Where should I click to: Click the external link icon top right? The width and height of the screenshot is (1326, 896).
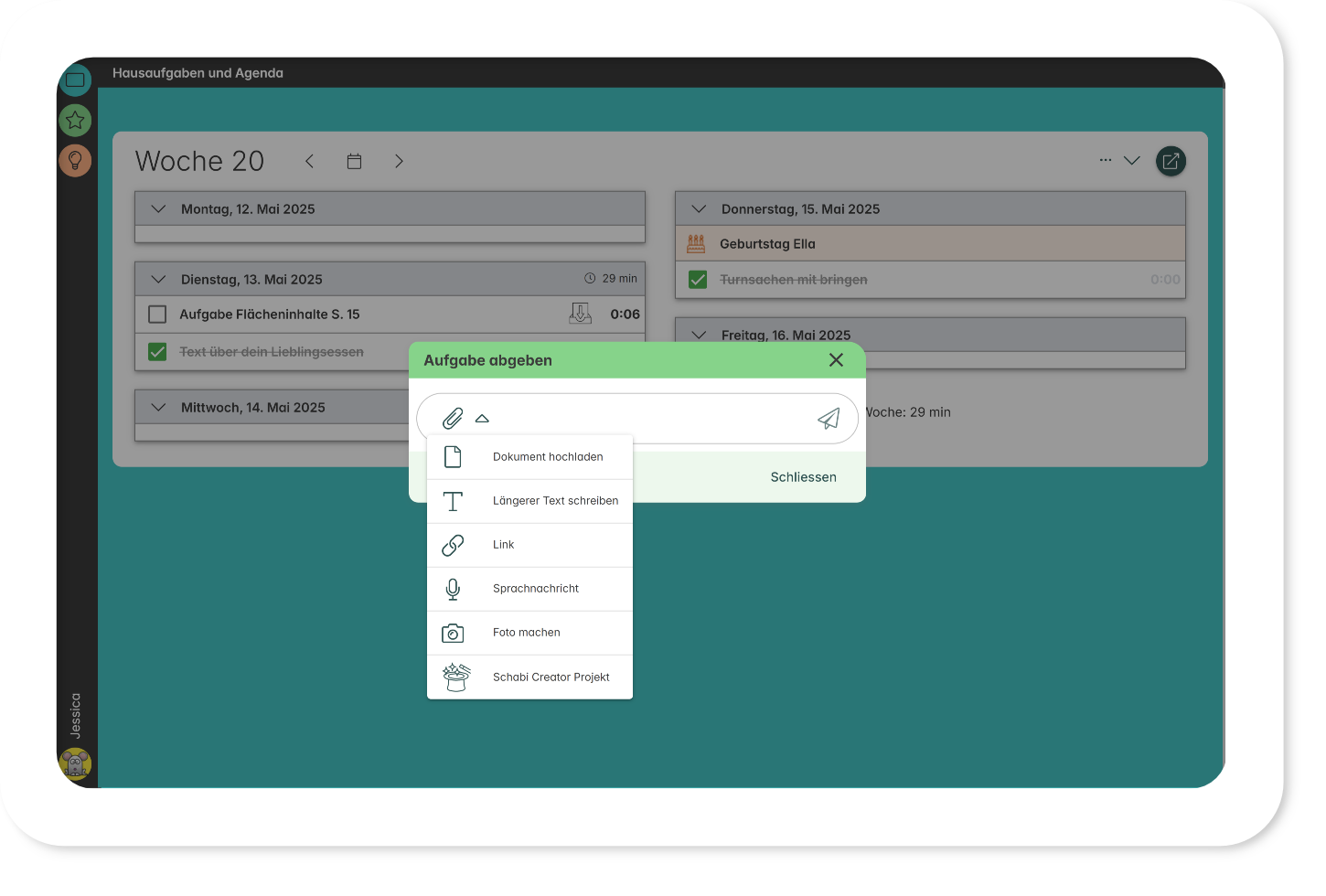(x=1171, y=161)
